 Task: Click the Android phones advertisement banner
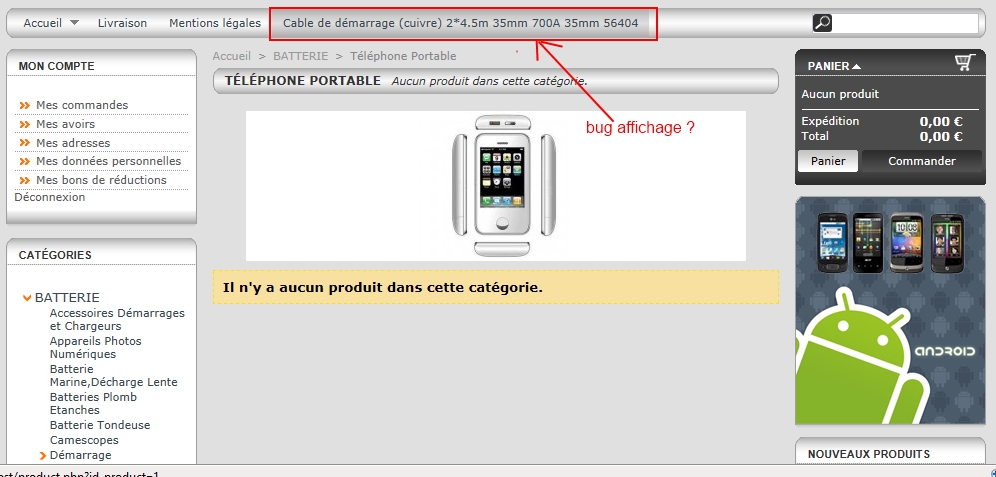tap(890, 311)
